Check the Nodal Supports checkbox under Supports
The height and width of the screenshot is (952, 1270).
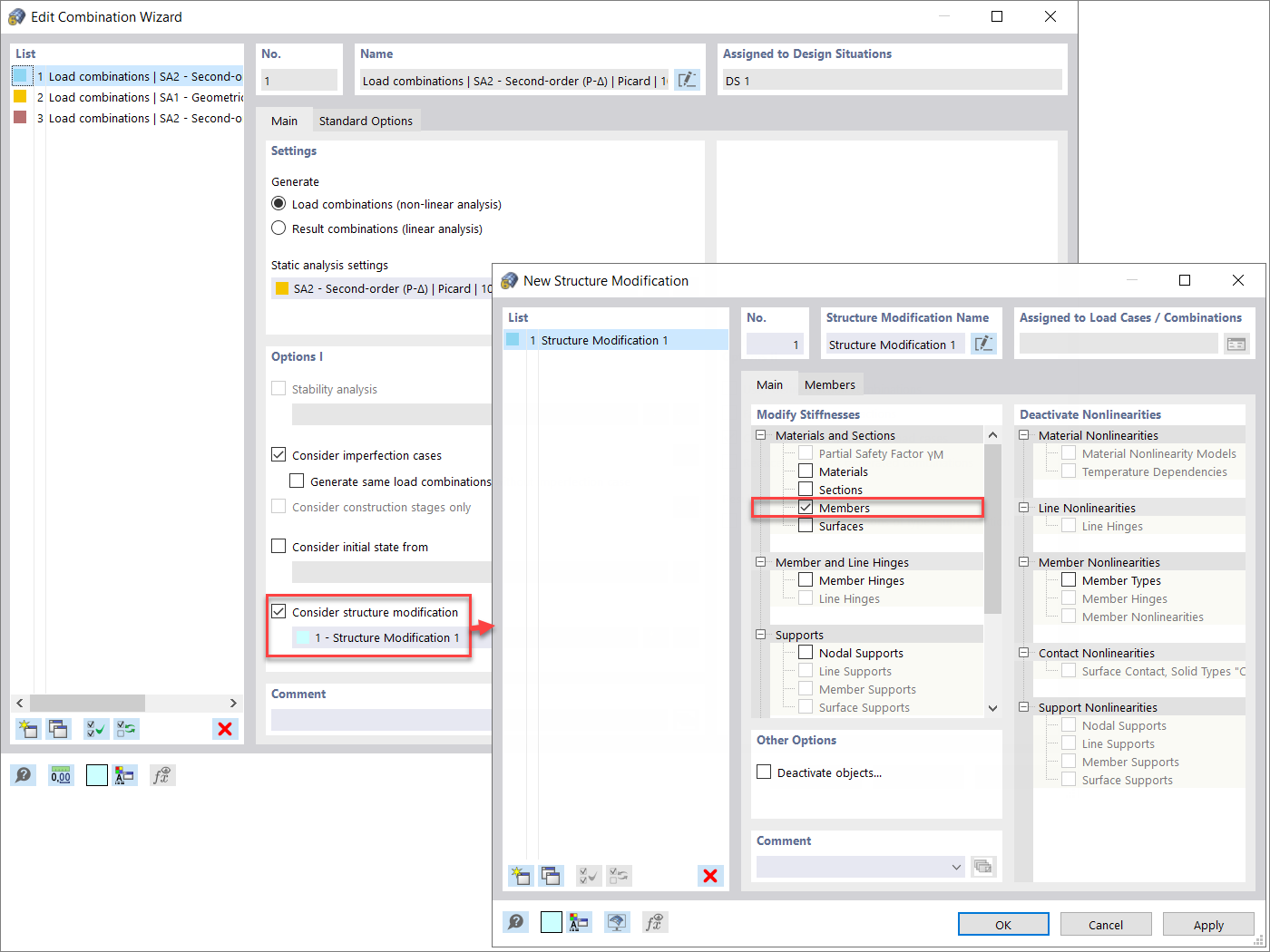point(806,652)
